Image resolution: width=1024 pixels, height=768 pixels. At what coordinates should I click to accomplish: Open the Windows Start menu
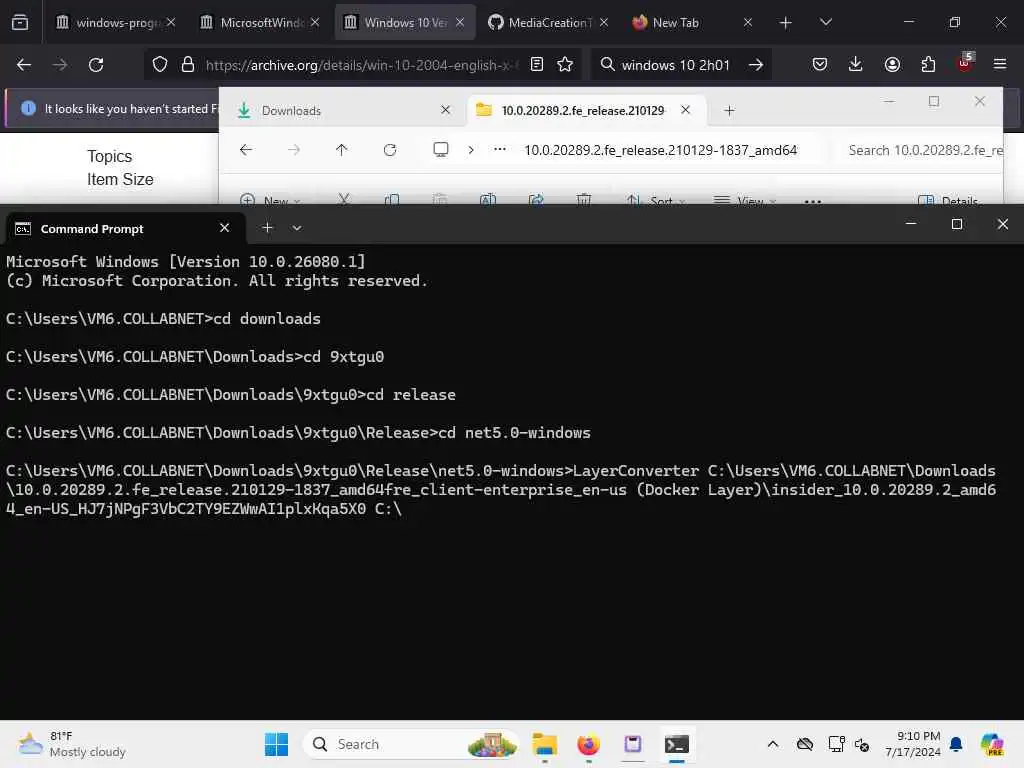[x=276, y=744]
